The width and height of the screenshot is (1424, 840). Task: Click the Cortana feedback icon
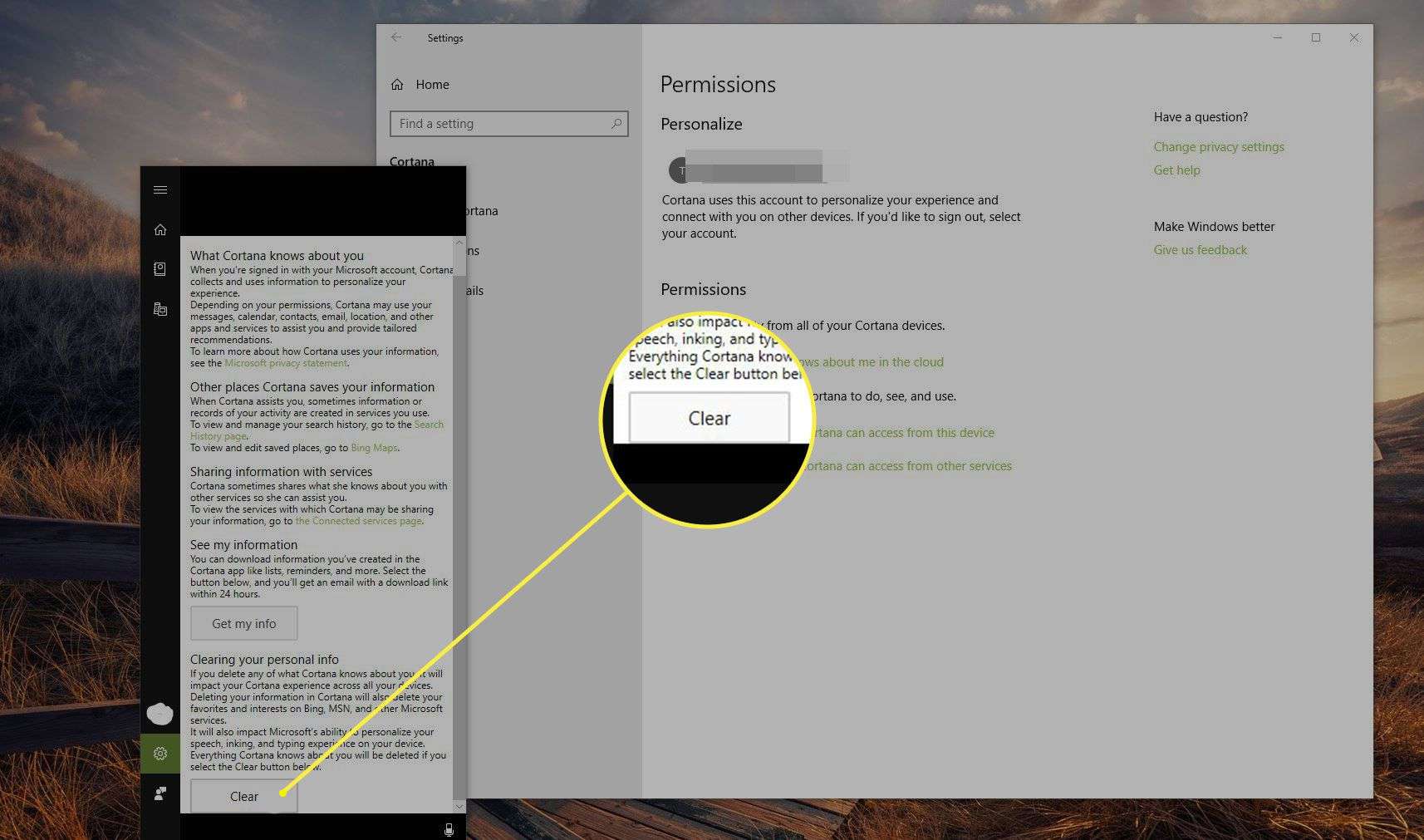pos(160,793)
